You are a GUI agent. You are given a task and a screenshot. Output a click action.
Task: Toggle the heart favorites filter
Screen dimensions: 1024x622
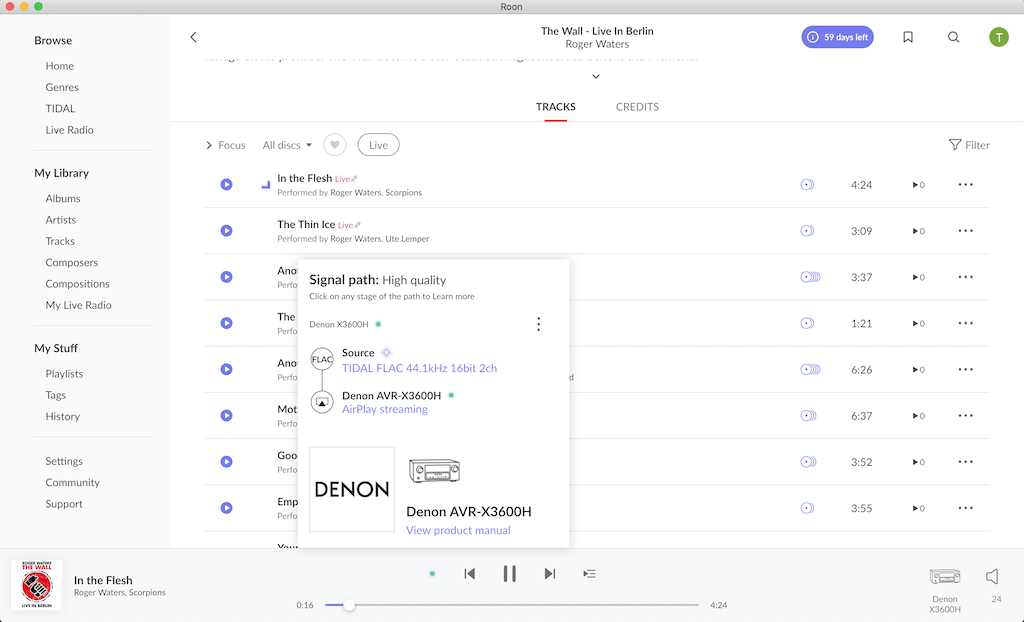335,145
